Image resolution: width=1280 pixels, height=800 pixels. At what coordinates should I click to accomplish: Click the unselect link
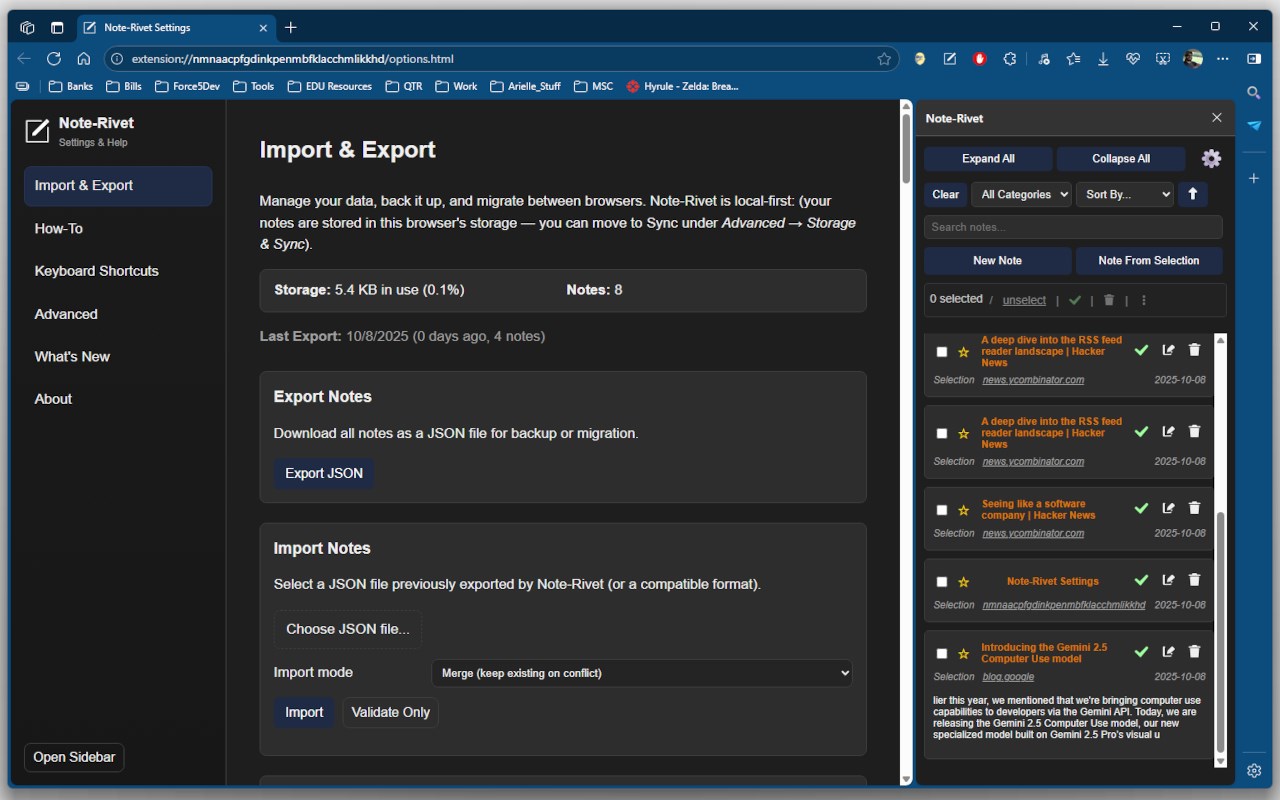point(1024,300)
